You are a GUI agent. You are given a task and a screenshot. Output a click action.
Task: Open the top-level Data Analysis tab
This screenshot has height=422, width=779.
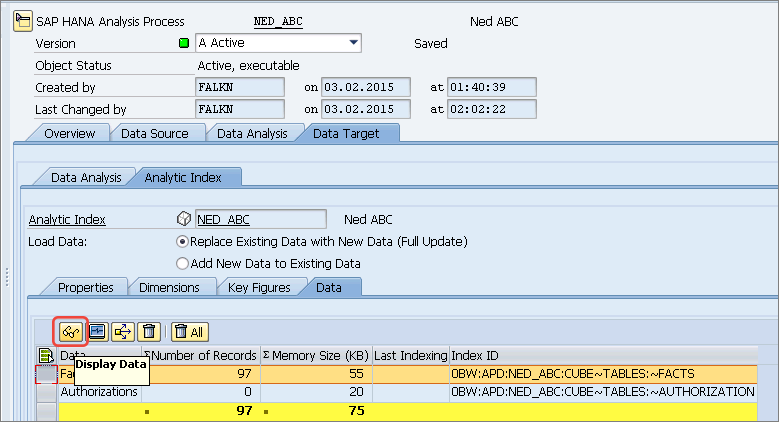click(x=252, y=134)
